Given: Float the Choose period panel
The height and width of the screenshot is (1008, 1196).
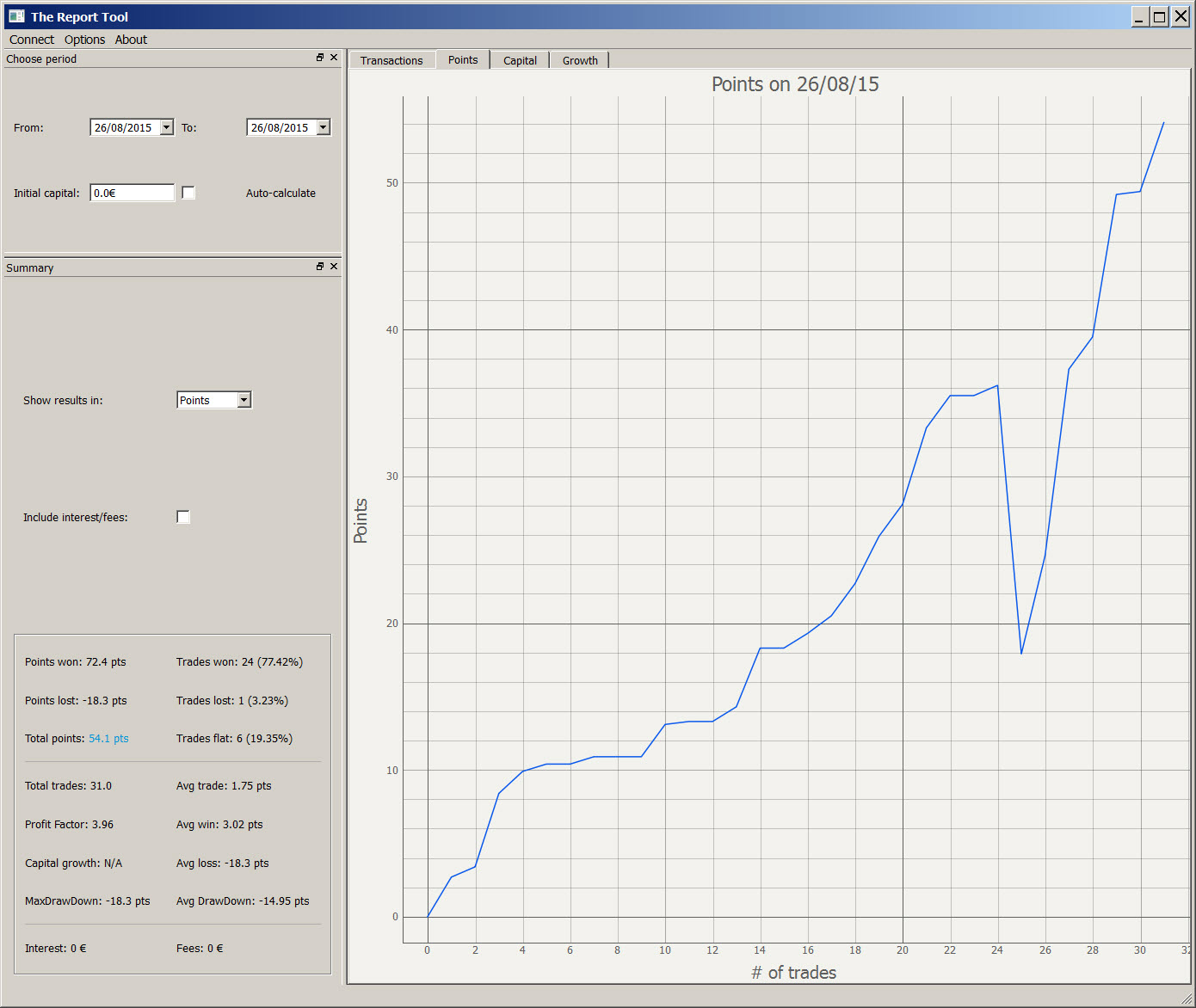Looking at the screenshot, I should pyautogui.click(x=320, y=58).
